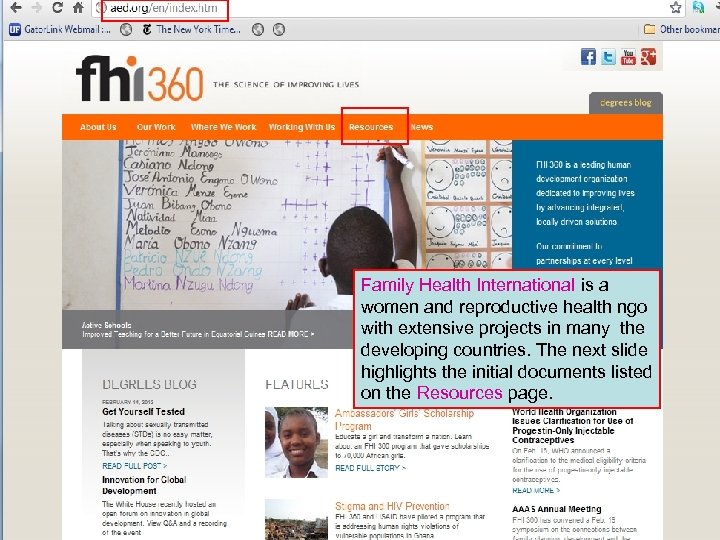Click the browser forward arrow
The width and height of the screenshot is (720, 540).
pos(37,7)
